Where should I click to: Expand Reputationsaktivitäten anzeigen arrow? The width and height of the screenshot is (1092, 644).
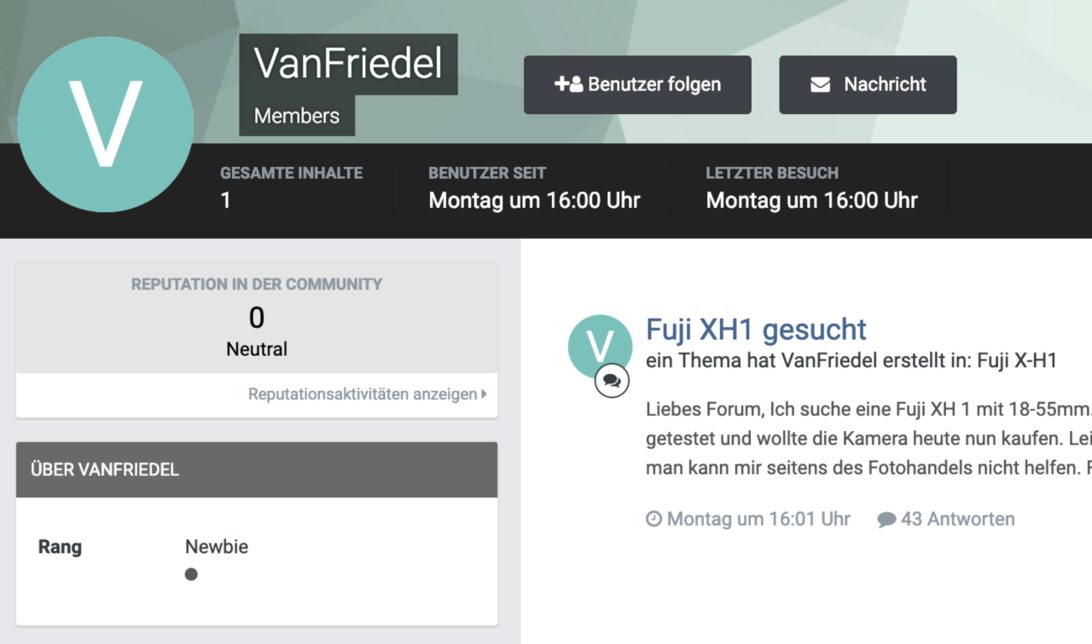click(484, 394)
